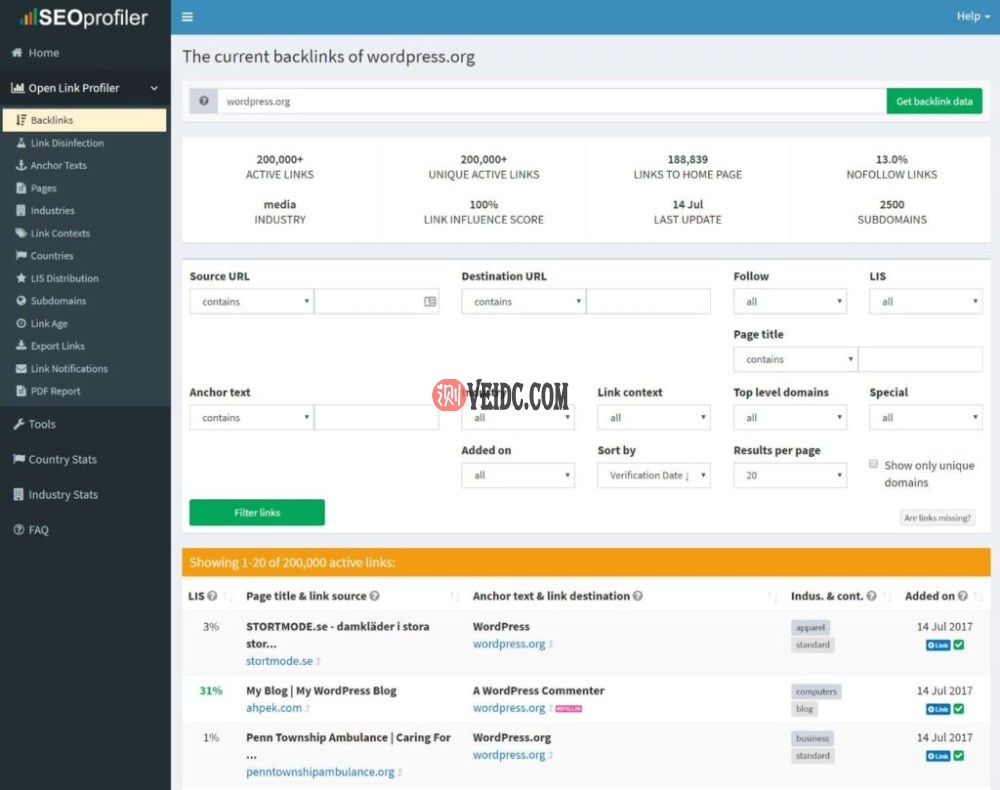Click the green checkmark icon in first row
The height and width of the screenshot is (790, 1000).
pos(959,645)
